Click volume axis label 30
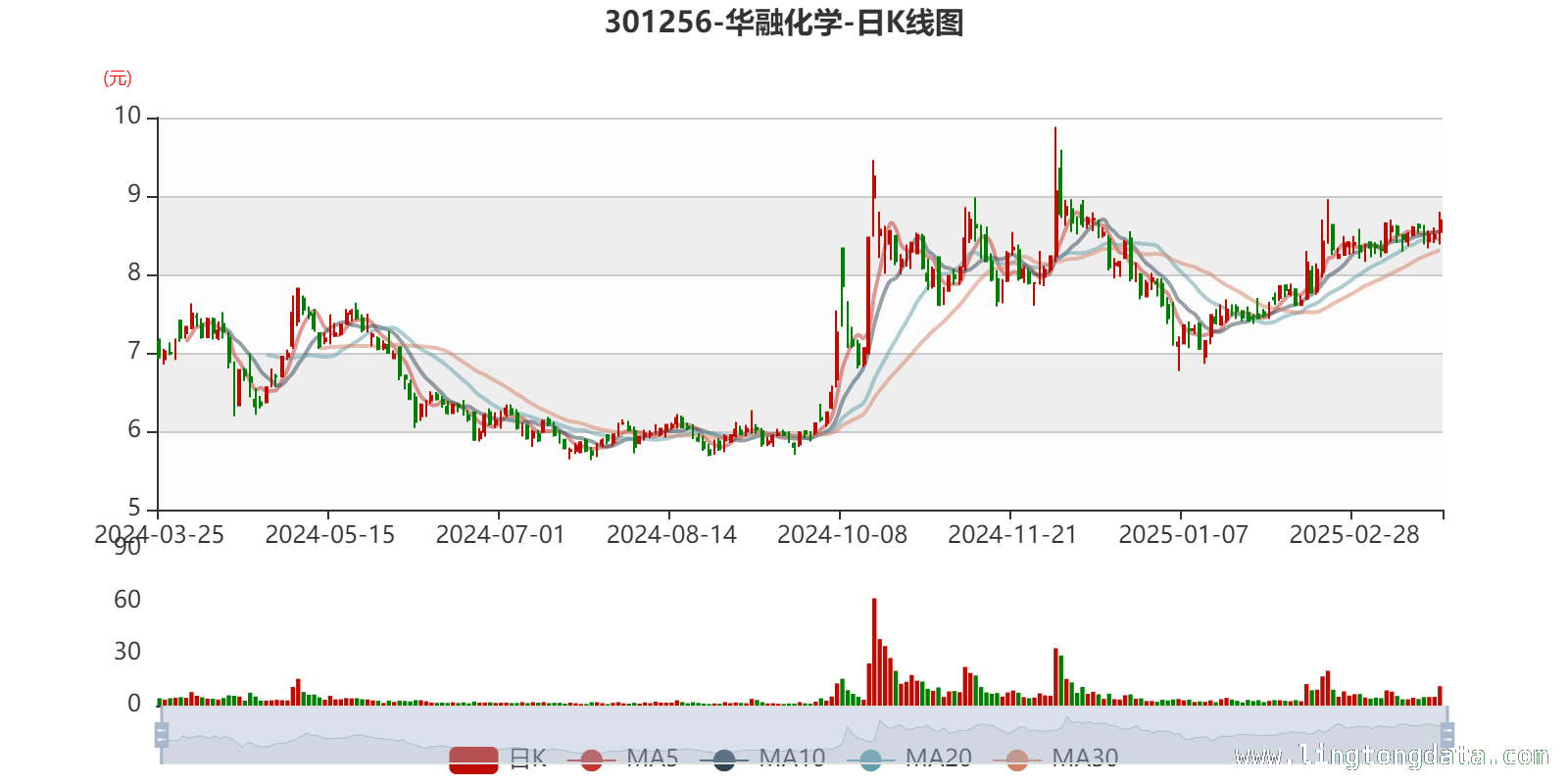Screen dimensions: 1568x784 pyautogui.click(x=127, y=652)
